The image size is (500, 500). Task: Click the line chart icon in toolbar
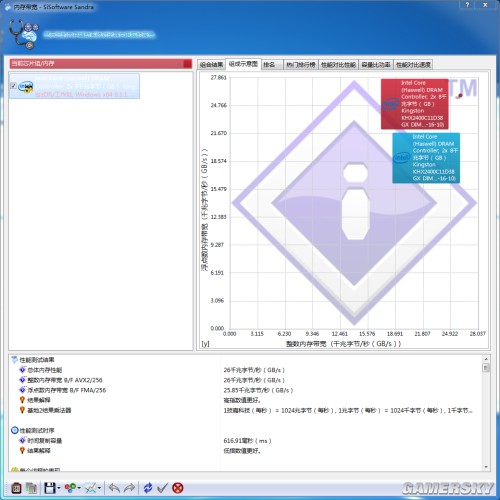point(90,488)
